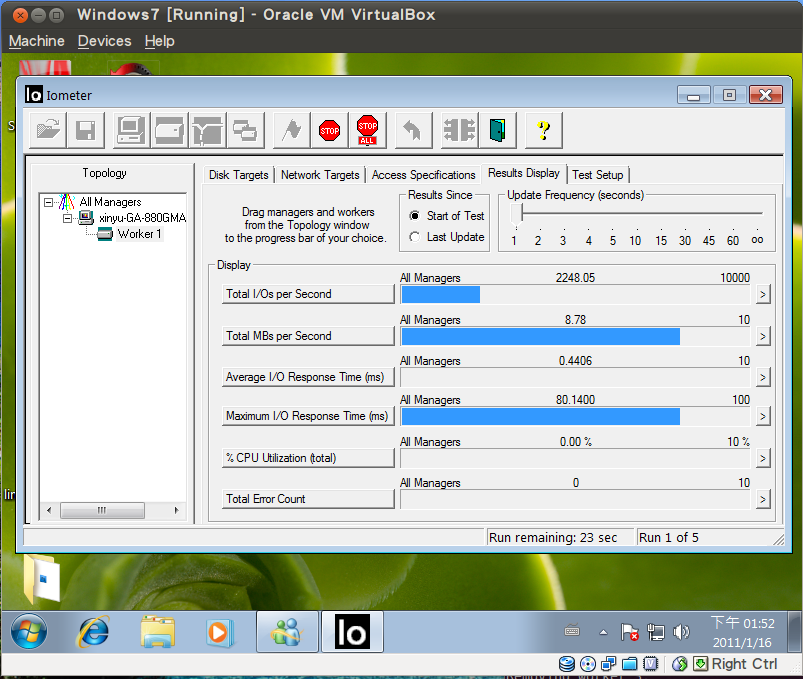Switch to Network Targets tab

click(x=320, y=175)
